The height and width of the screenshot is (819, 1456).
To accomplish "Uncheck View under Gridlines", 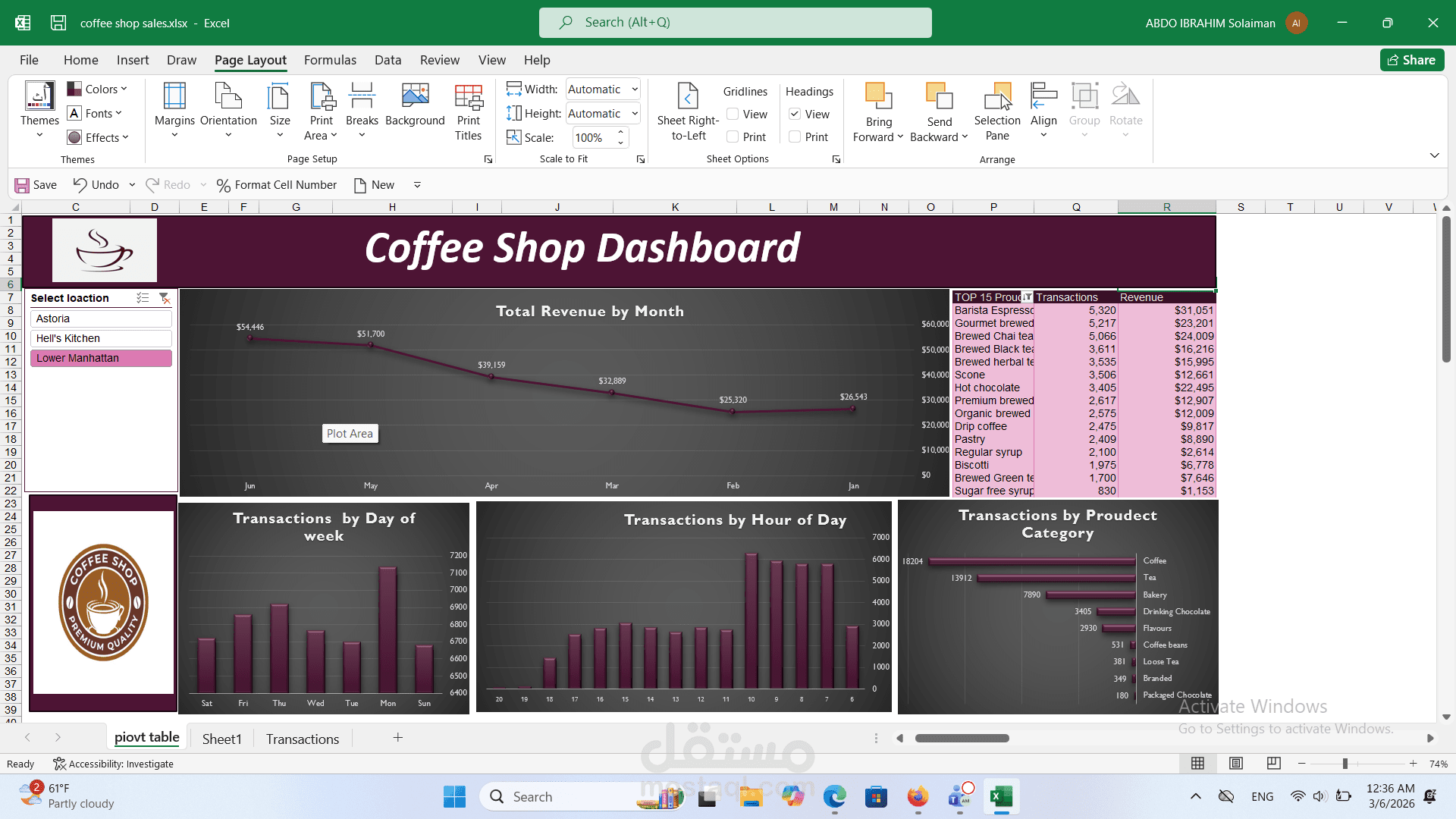I will [x=733, y=114].
